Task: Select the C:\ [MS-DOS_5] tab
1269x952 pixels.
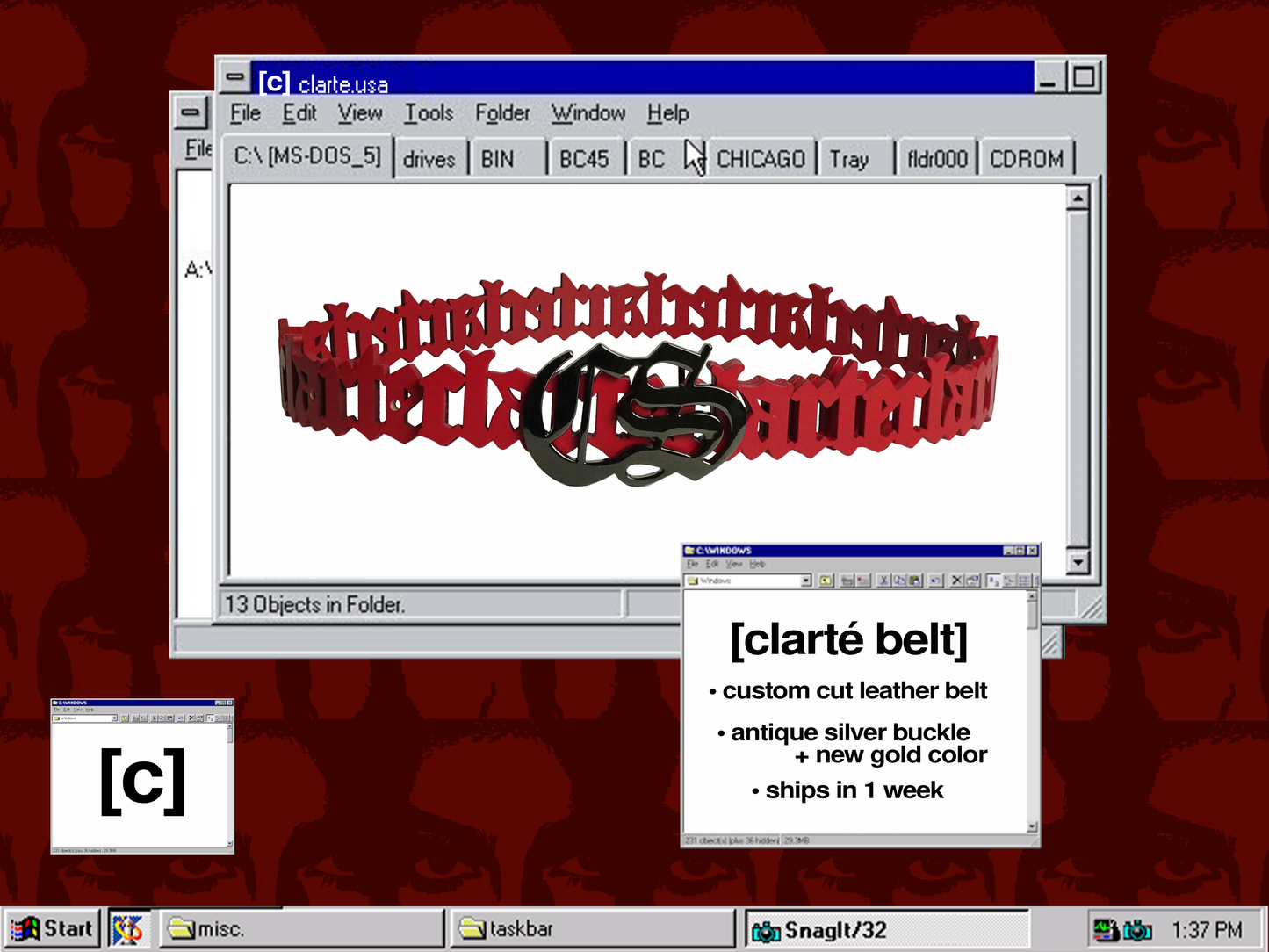Action: tap(307, 156)
